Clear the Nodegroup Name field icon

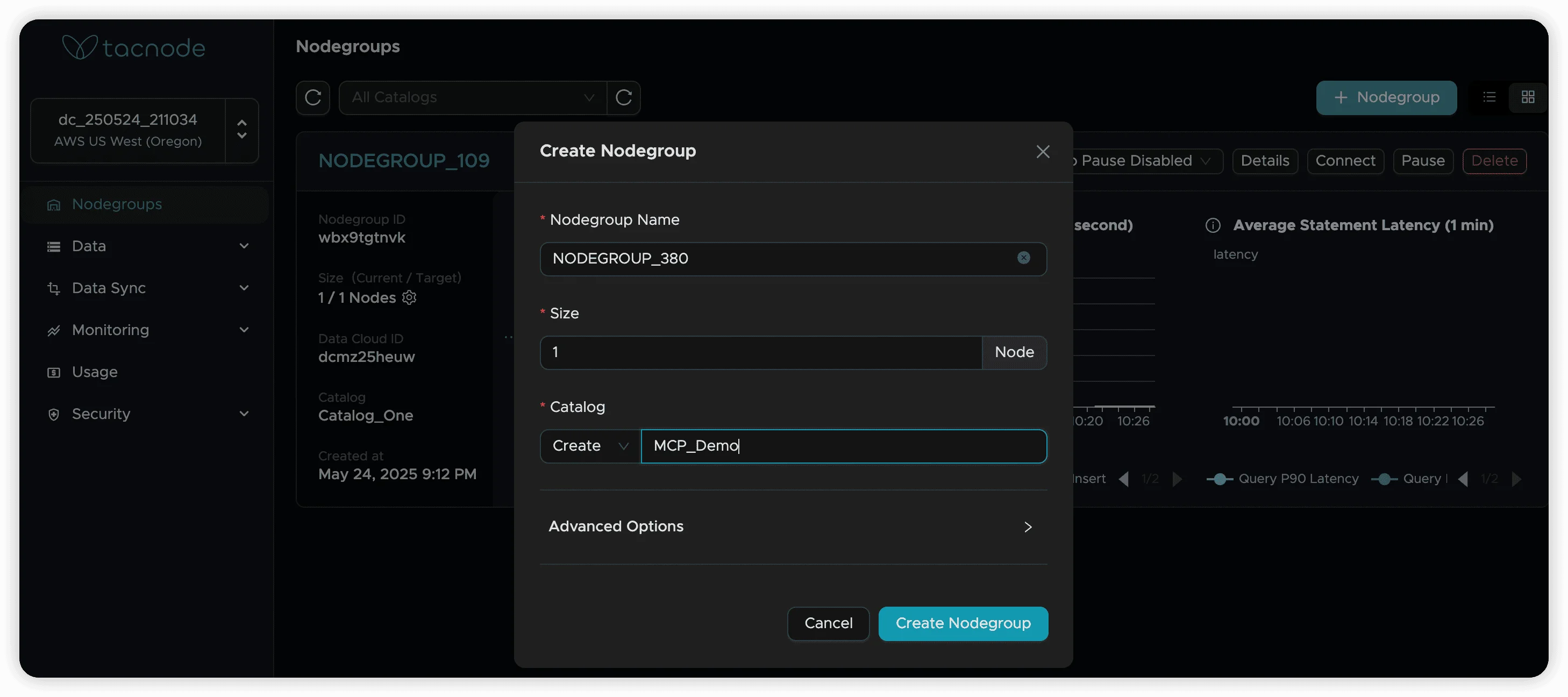(x=1023, y=258)
